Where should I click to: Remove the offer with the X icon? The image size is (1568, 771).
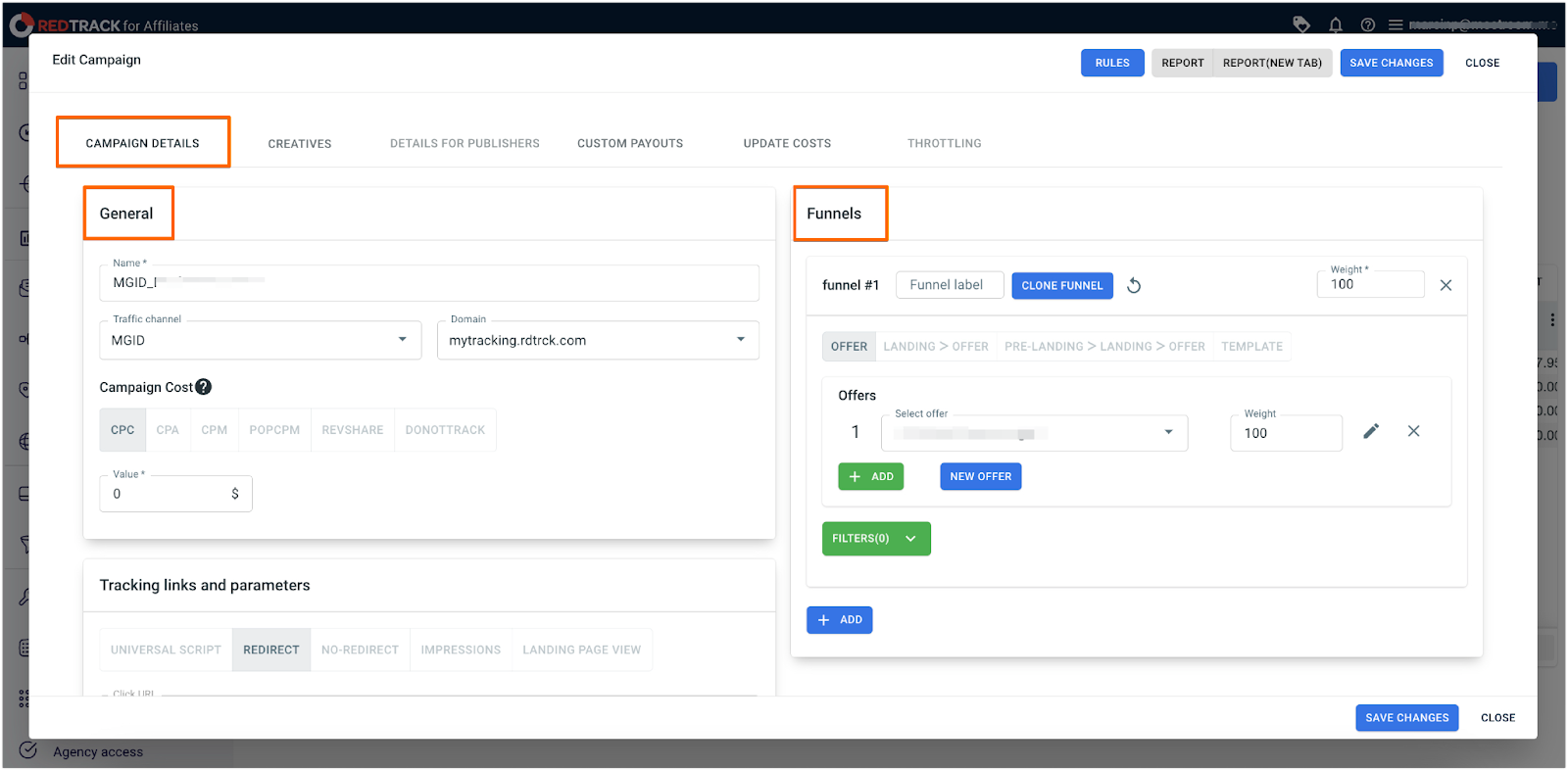(x=1413, y=431)
